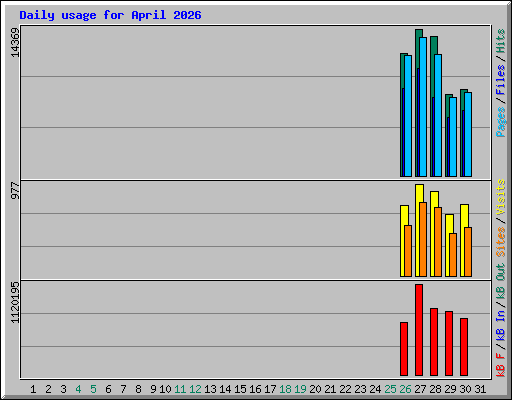Click the 'Sites' legend label
The height and width of the screenshot is (400, 512).
tap(500, 242)
